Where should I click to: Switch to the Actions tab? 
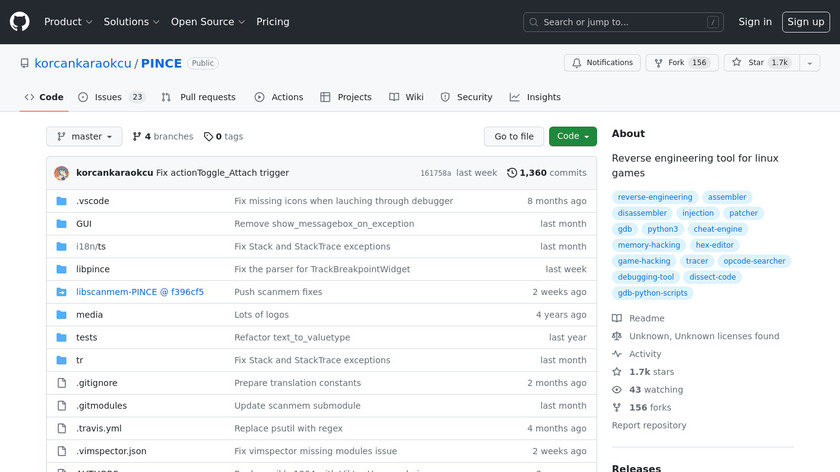[x=279, y=97]
